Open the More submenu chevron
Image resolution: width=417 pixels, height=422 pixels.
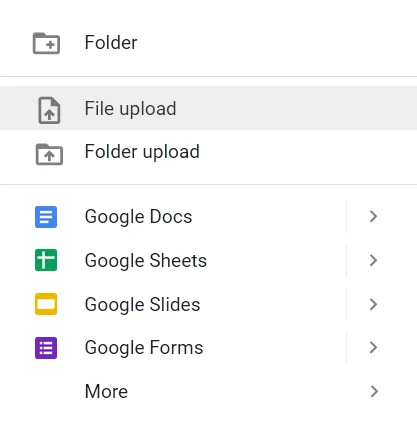(x=374, y=391)
